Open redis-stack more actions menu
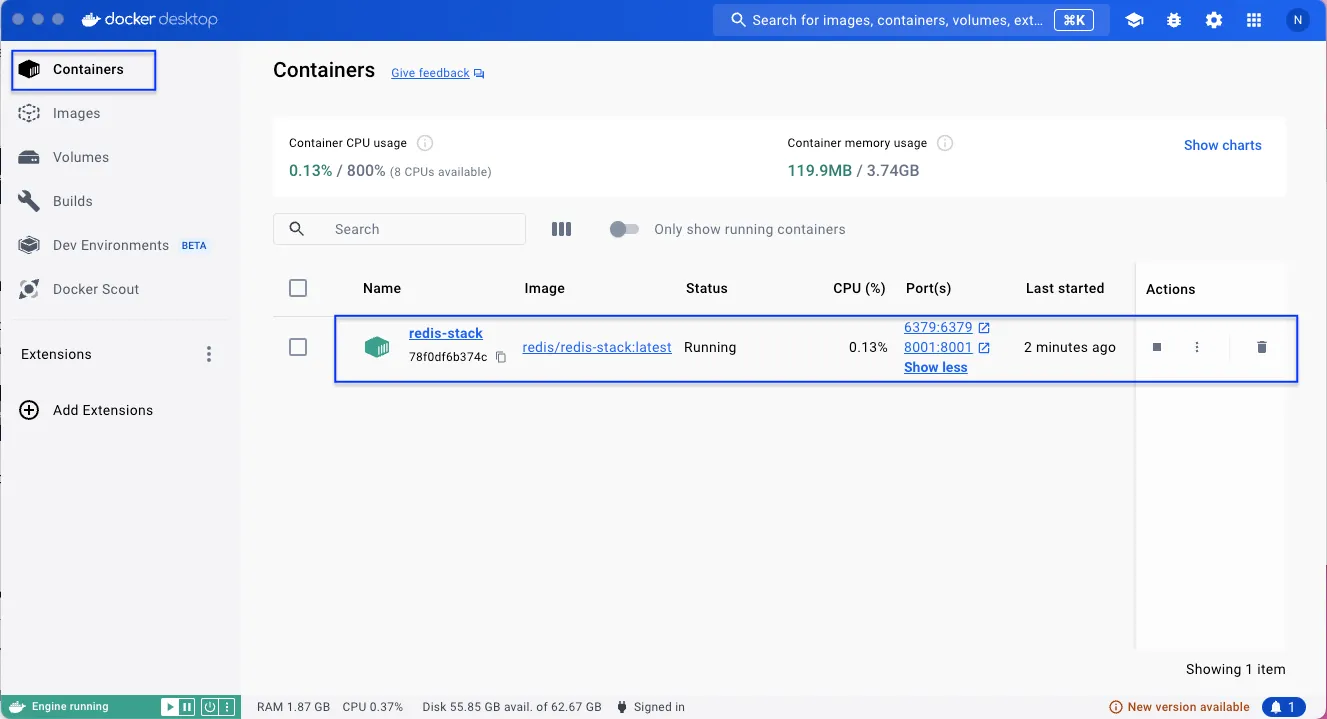1327x719 pixels. click(x=1197, y=347)
